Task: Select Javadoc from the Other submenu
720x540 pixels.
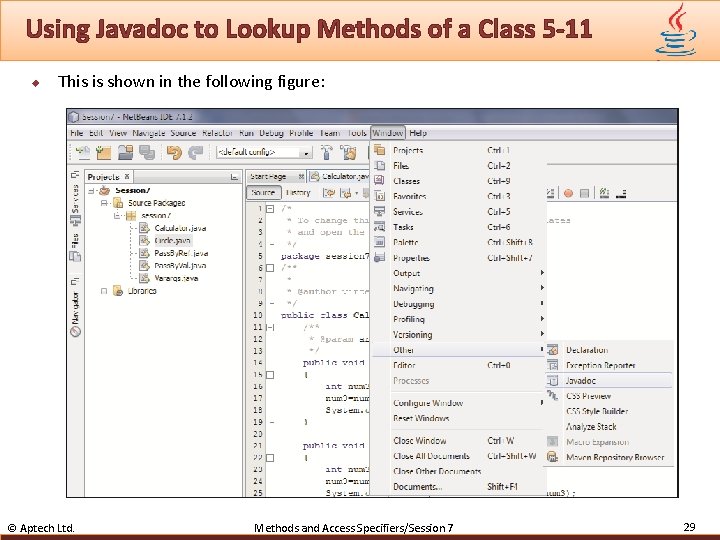Action: pyautogui.click(x=609, y=381)
